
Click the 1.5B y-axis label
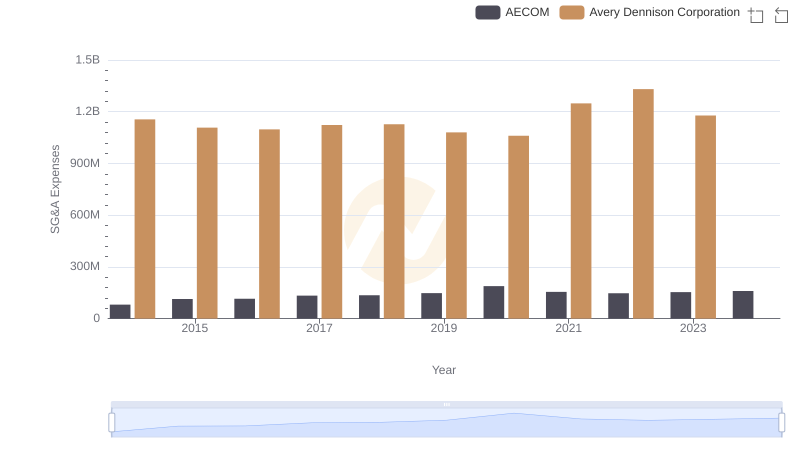88,60
